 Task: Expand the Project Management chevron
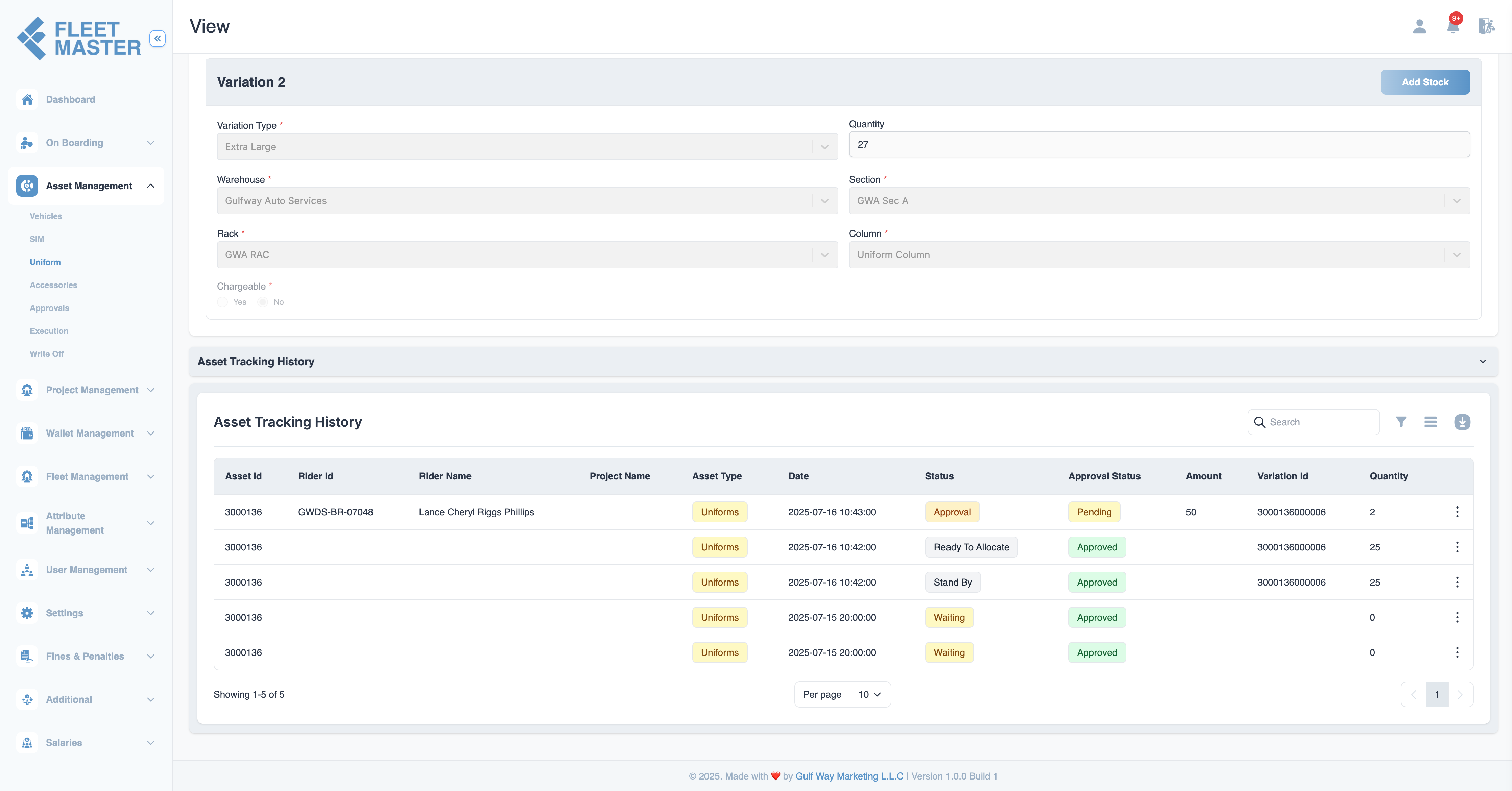pyautogui.click(x=151, y=390)
